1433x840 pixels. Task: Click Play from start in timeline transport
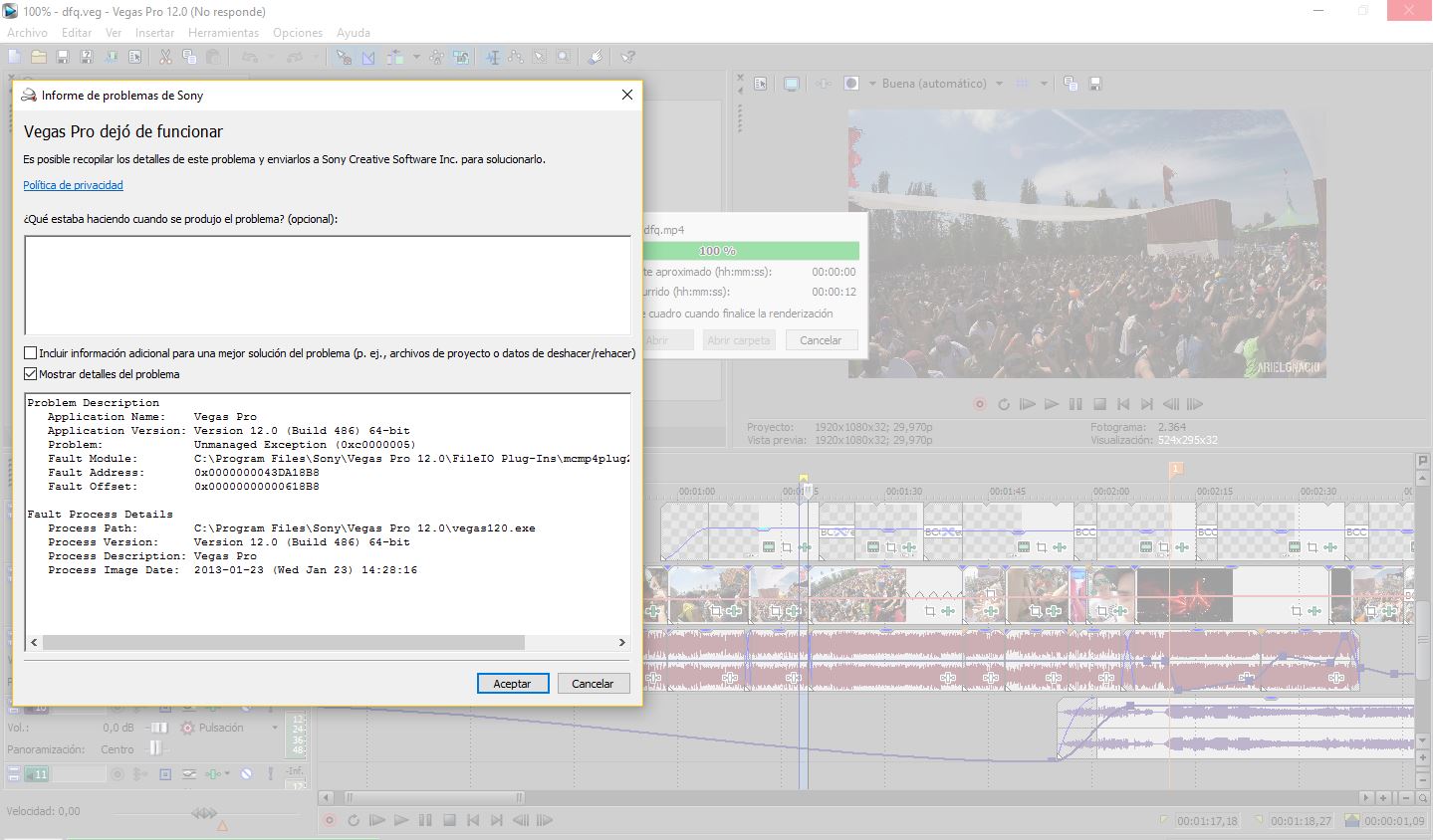(376, 820)
